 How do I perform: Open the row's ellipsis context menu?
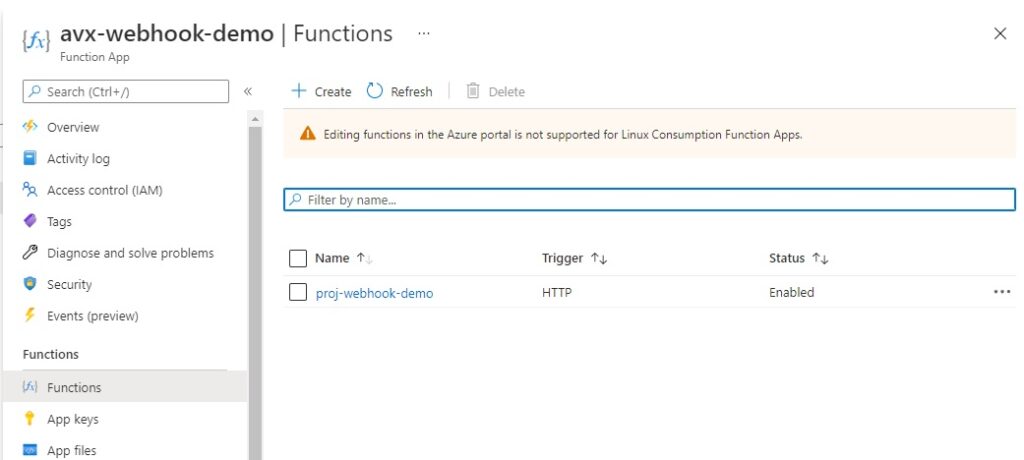[1002, 292]
